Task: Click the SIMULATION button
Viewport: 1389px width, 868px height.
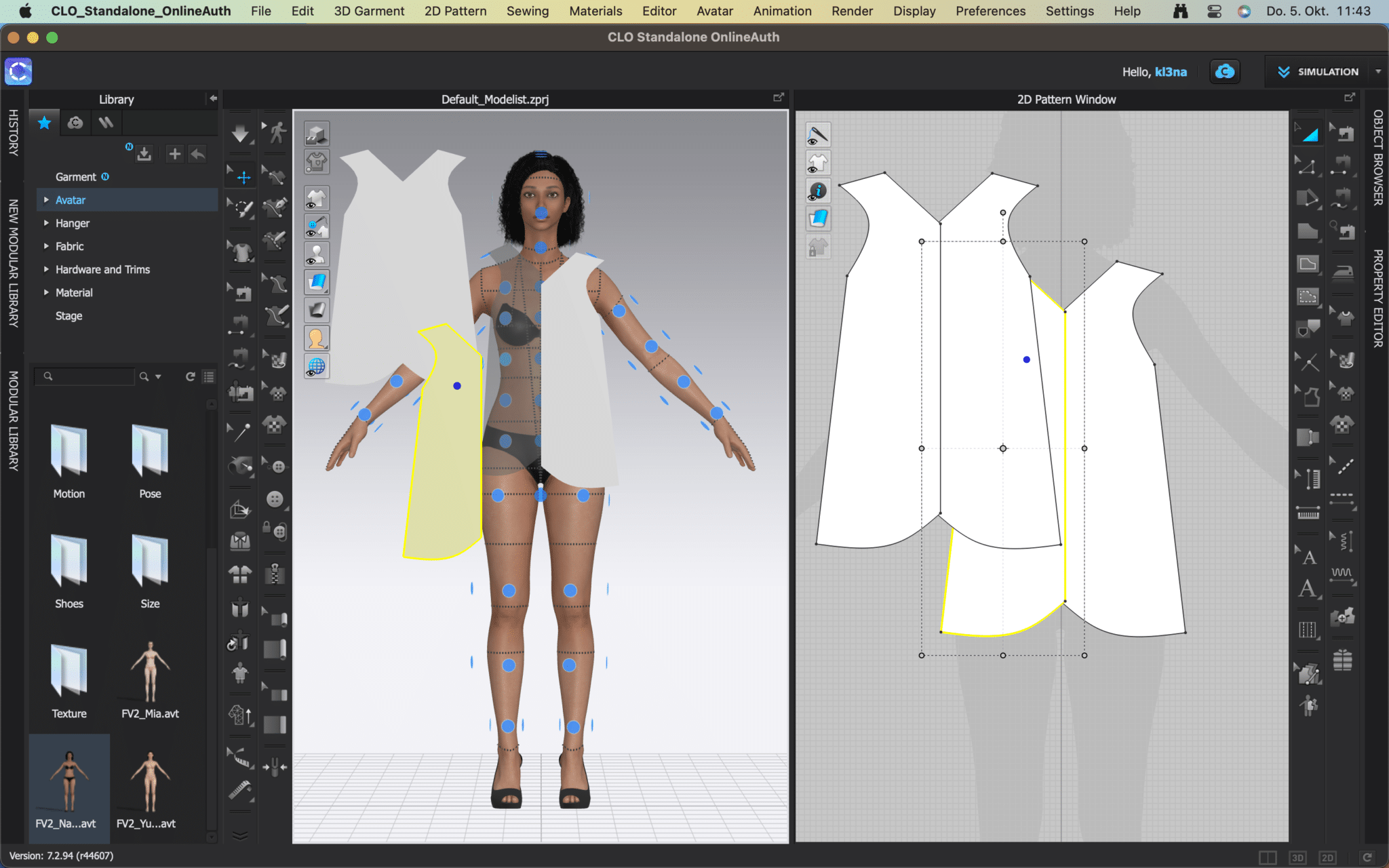Action: (1326, 71)
